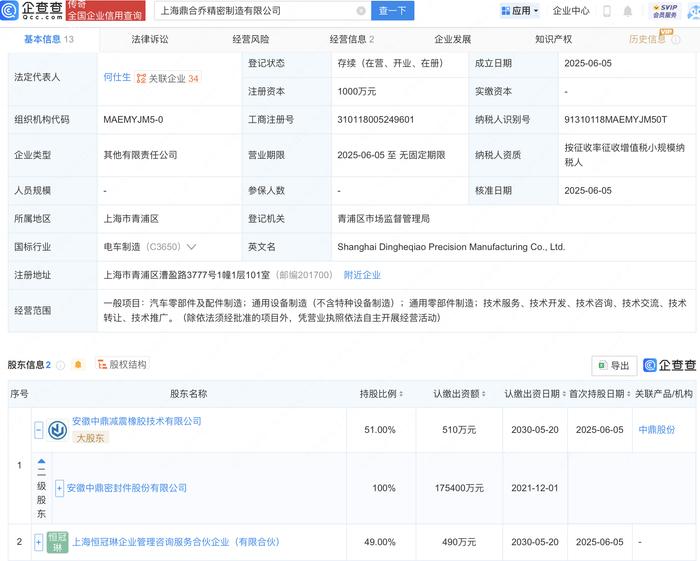Click 大股东 tag
The image size is (700, 561).
click(90, 438)
